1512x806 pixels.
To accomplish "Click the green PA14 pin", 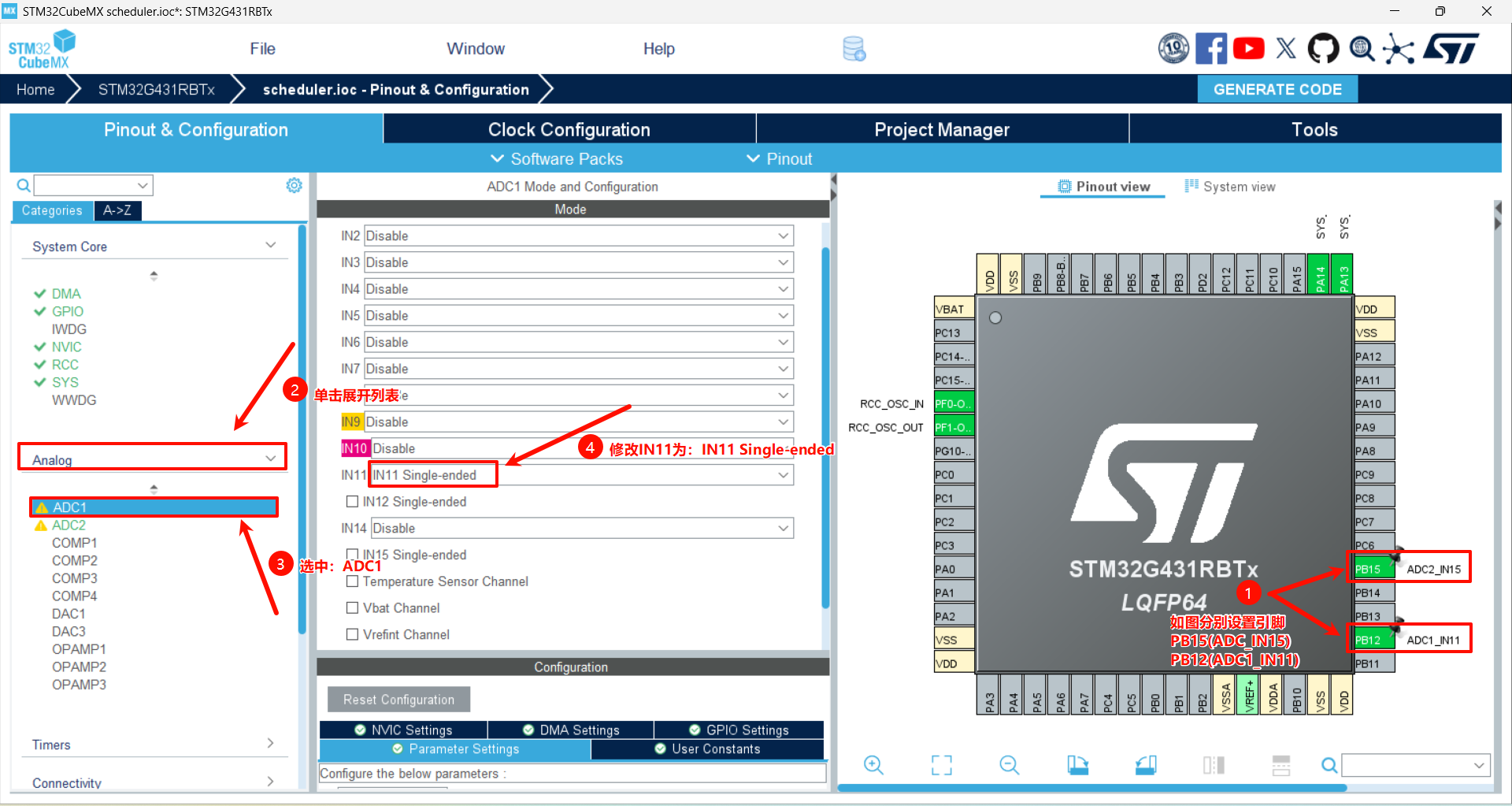I will 1319,274.
